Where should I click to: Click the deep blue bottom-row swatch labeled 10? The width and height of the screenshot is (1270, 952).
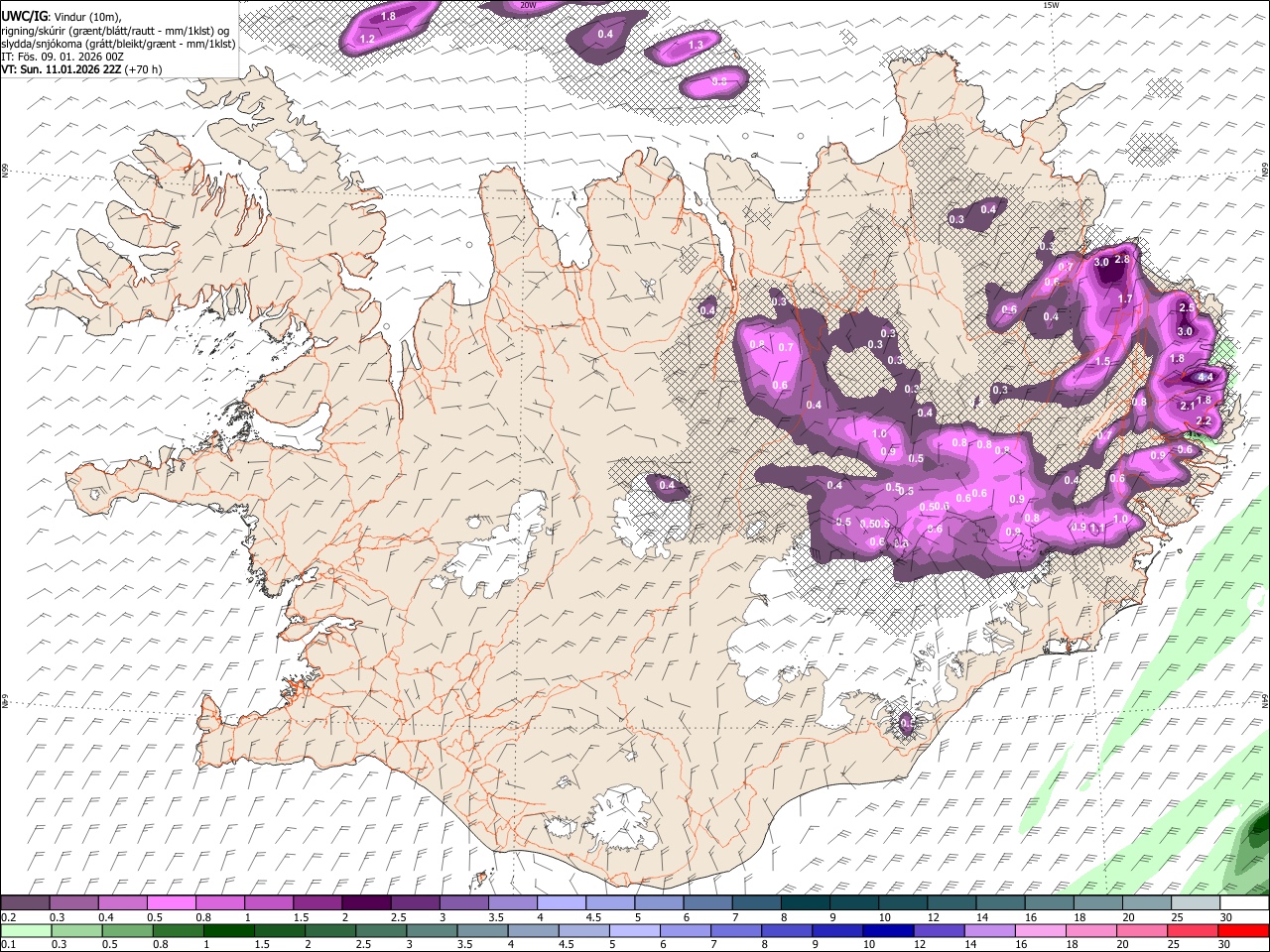(887, 930)
